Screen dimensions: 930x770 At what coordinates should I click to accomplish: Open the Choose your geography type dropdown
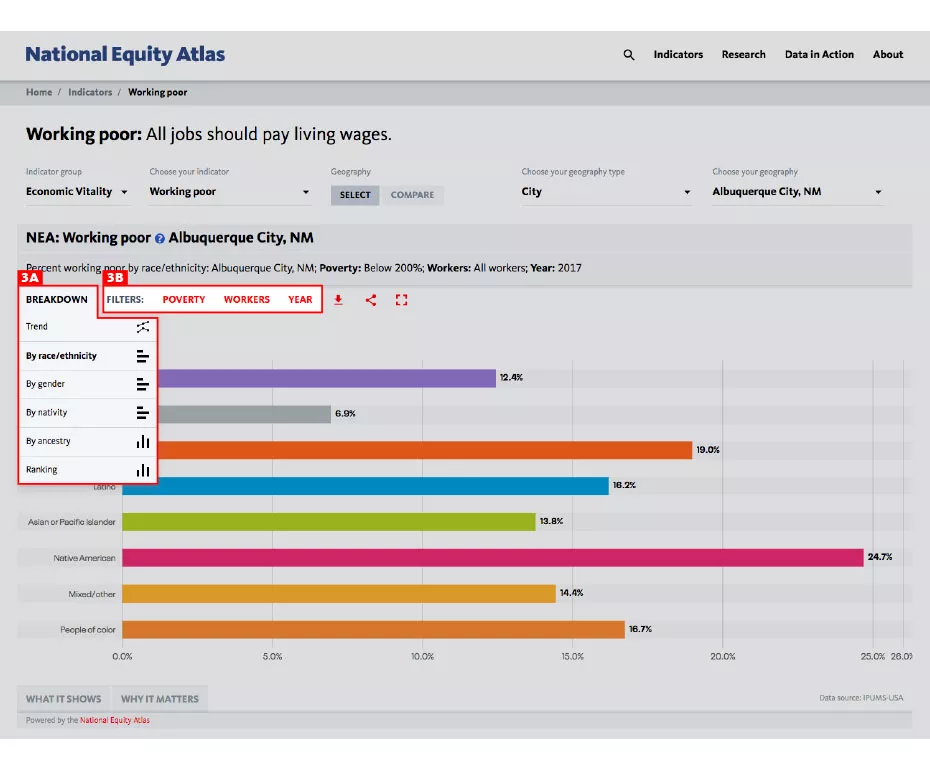click(x=606, y=191)
